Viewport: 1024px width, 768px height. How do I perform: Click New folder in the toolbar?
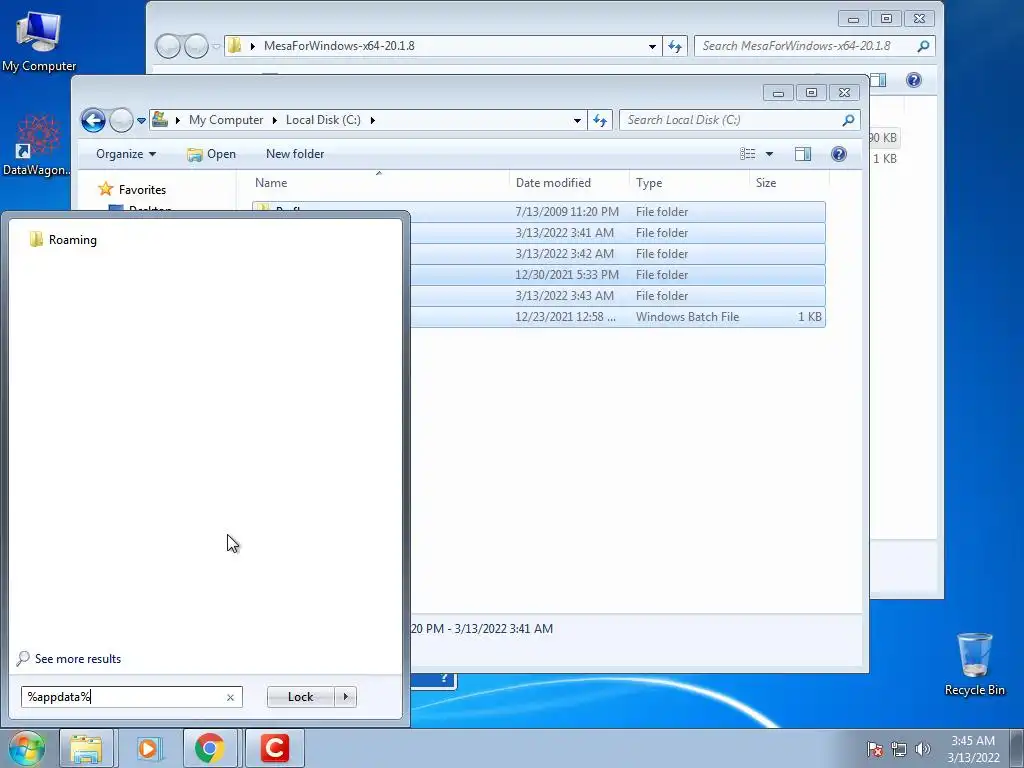(295, 154)
